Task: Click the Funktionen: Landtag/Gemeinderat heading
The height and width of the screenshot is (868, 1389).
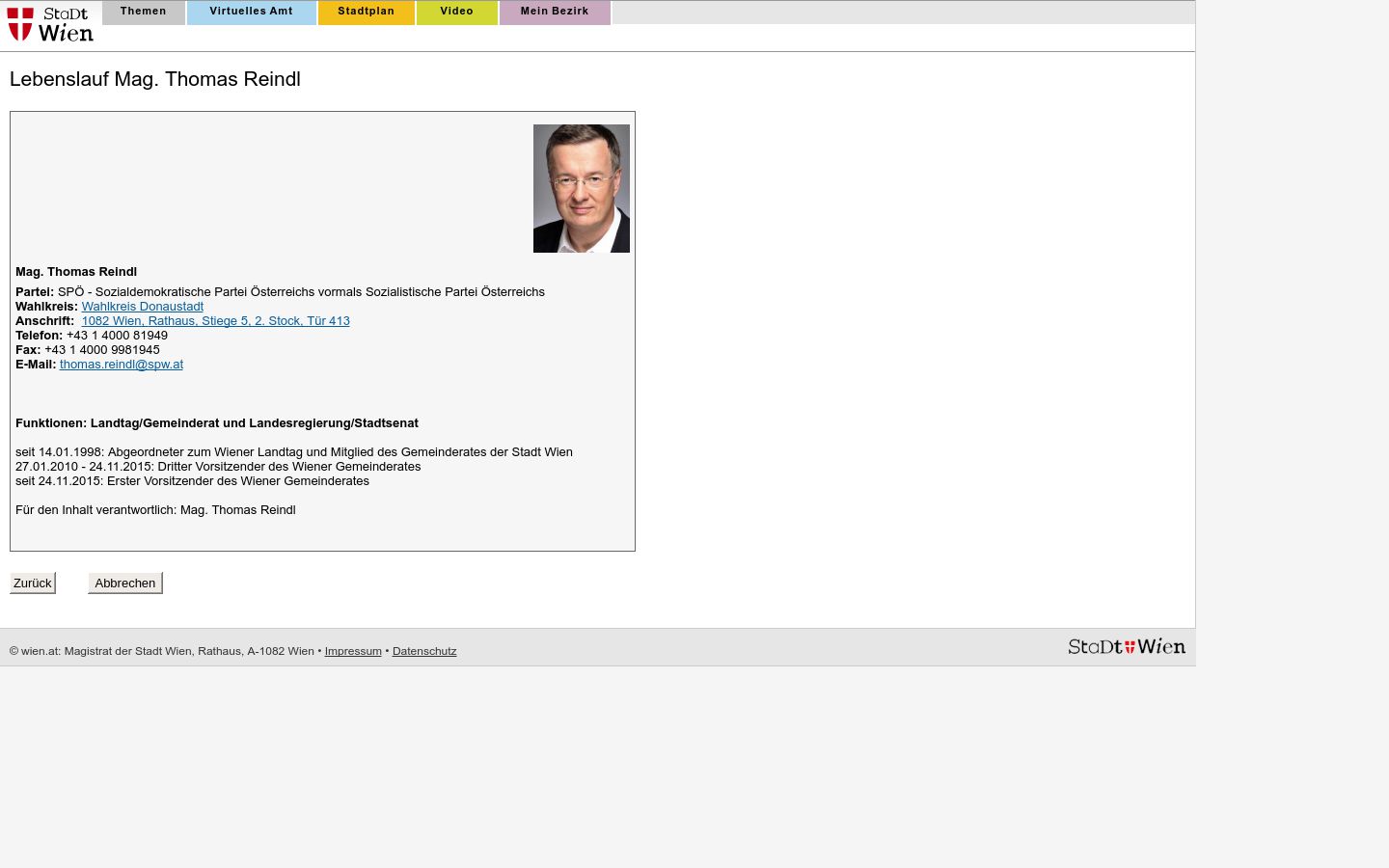Action: point(217,423)
